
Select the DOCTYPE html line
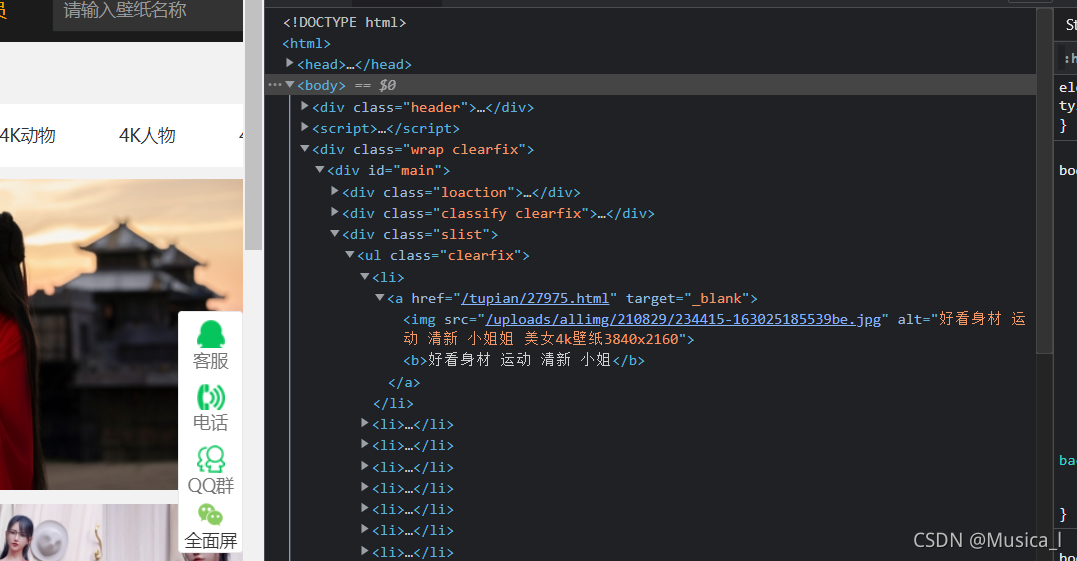point(344,23)
